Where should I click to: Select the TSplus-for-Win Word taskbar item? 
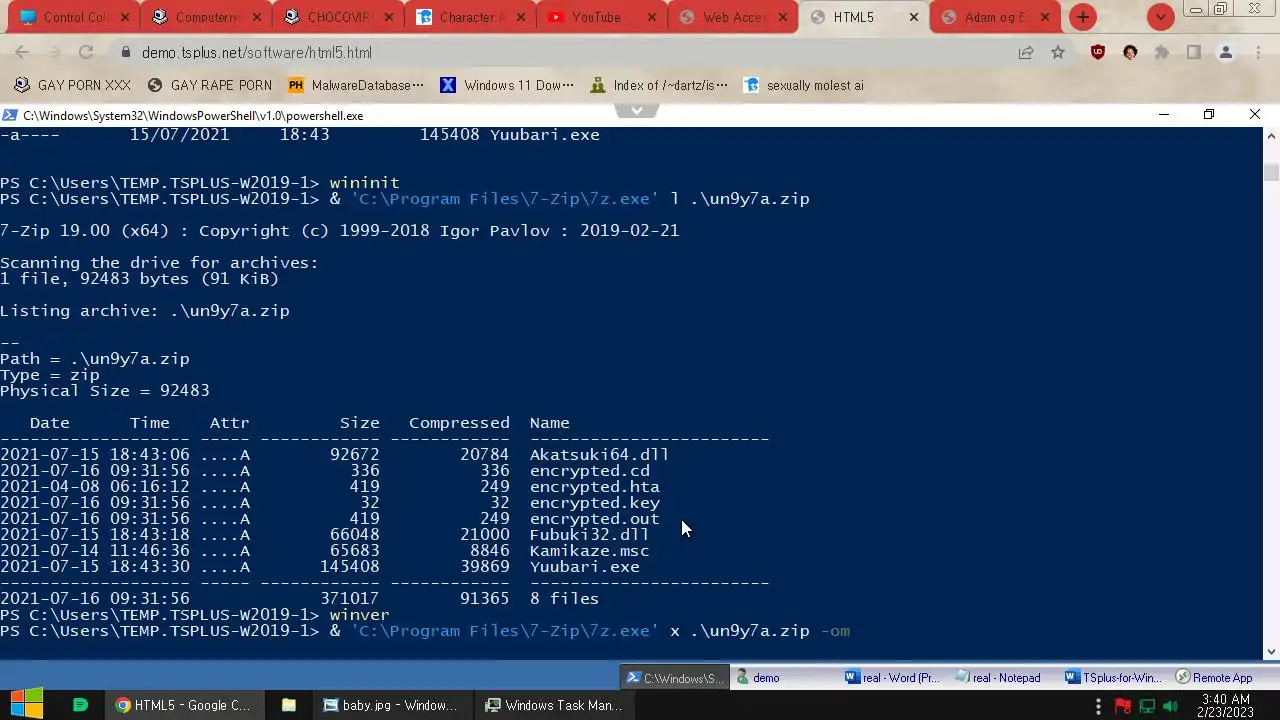1113,678
